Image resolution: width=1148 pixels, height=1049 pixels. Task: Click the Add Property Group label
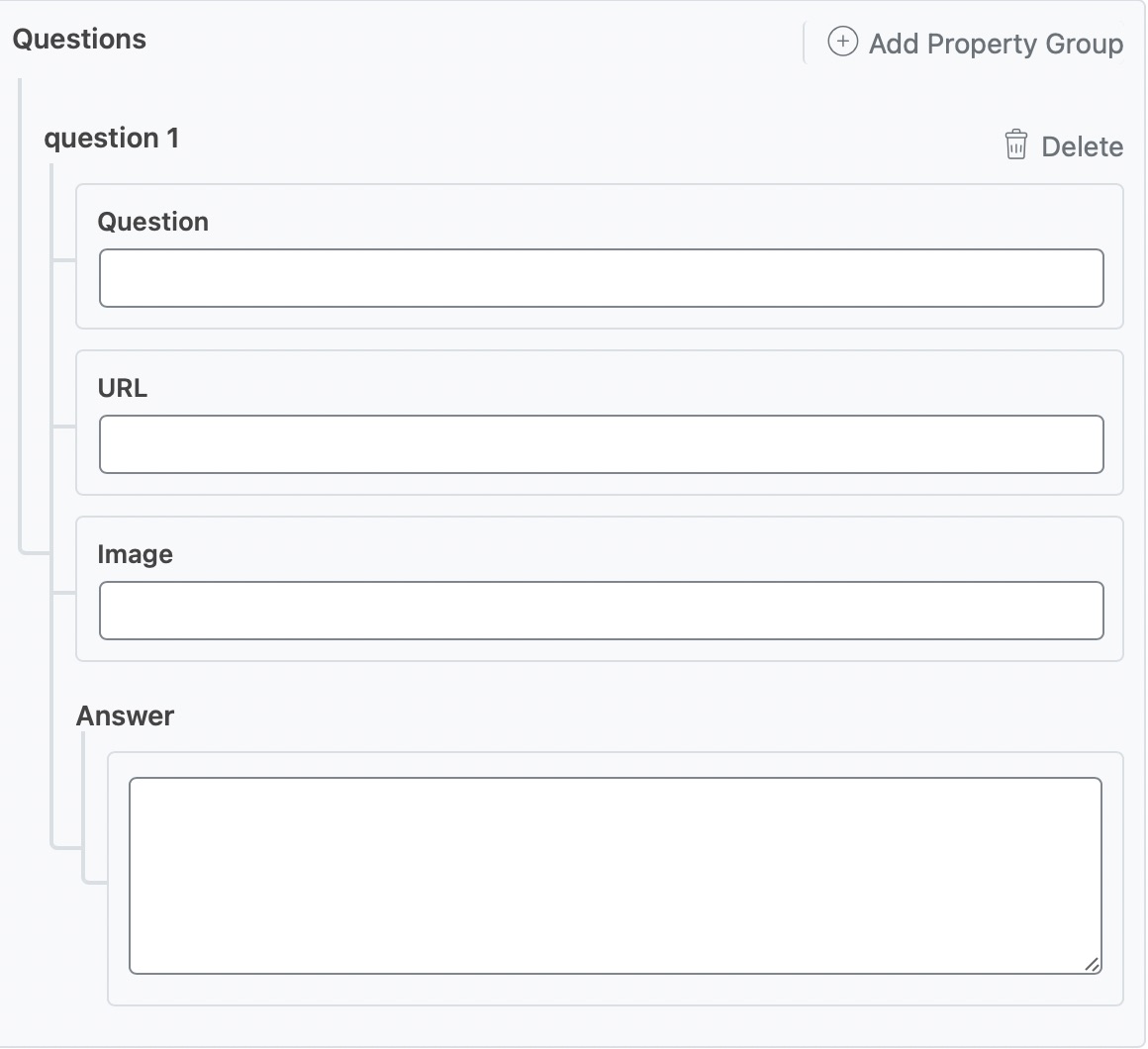(996, 44)
